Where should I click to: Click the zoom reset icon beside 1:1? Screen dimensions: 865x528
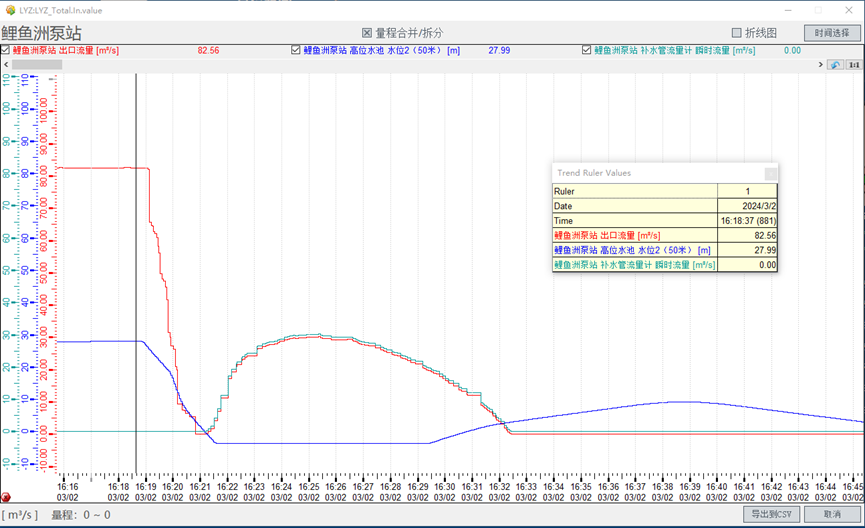click(835, 65)
